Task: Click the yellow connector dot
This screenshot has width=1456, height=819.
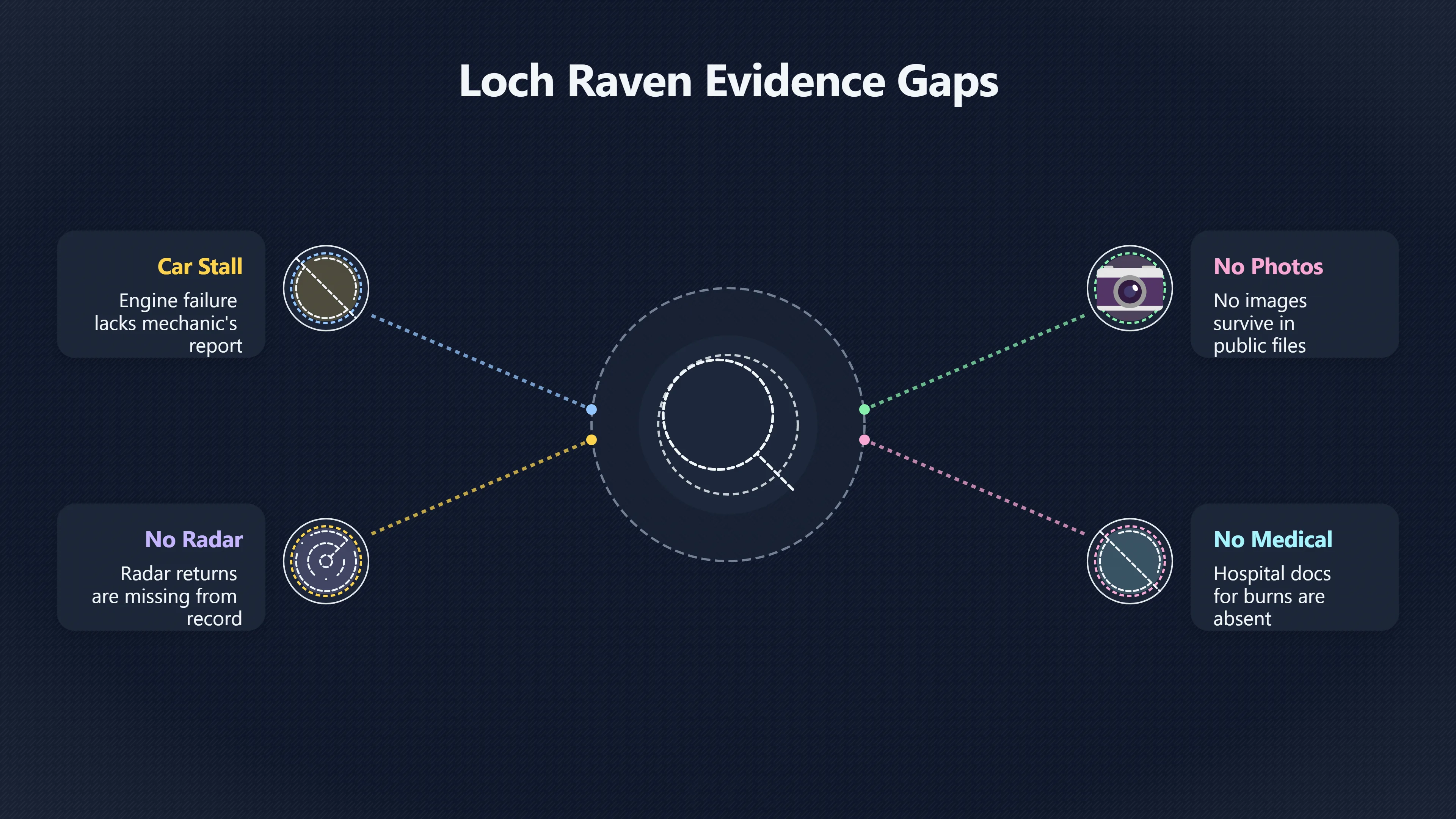Action: [591, 440]
